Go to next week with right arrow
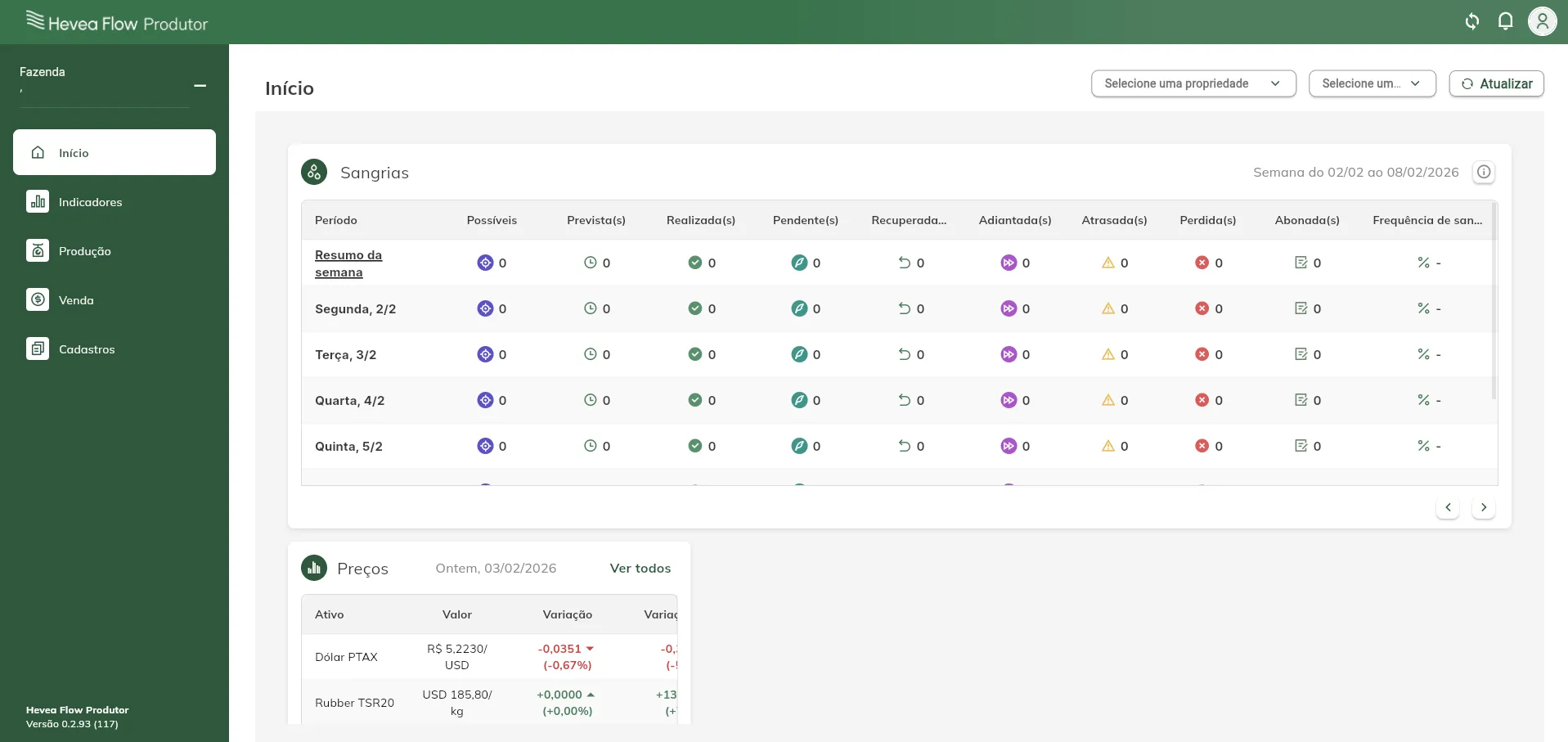Screen dimensions: 1568x742 click(x=1483, y=507)
